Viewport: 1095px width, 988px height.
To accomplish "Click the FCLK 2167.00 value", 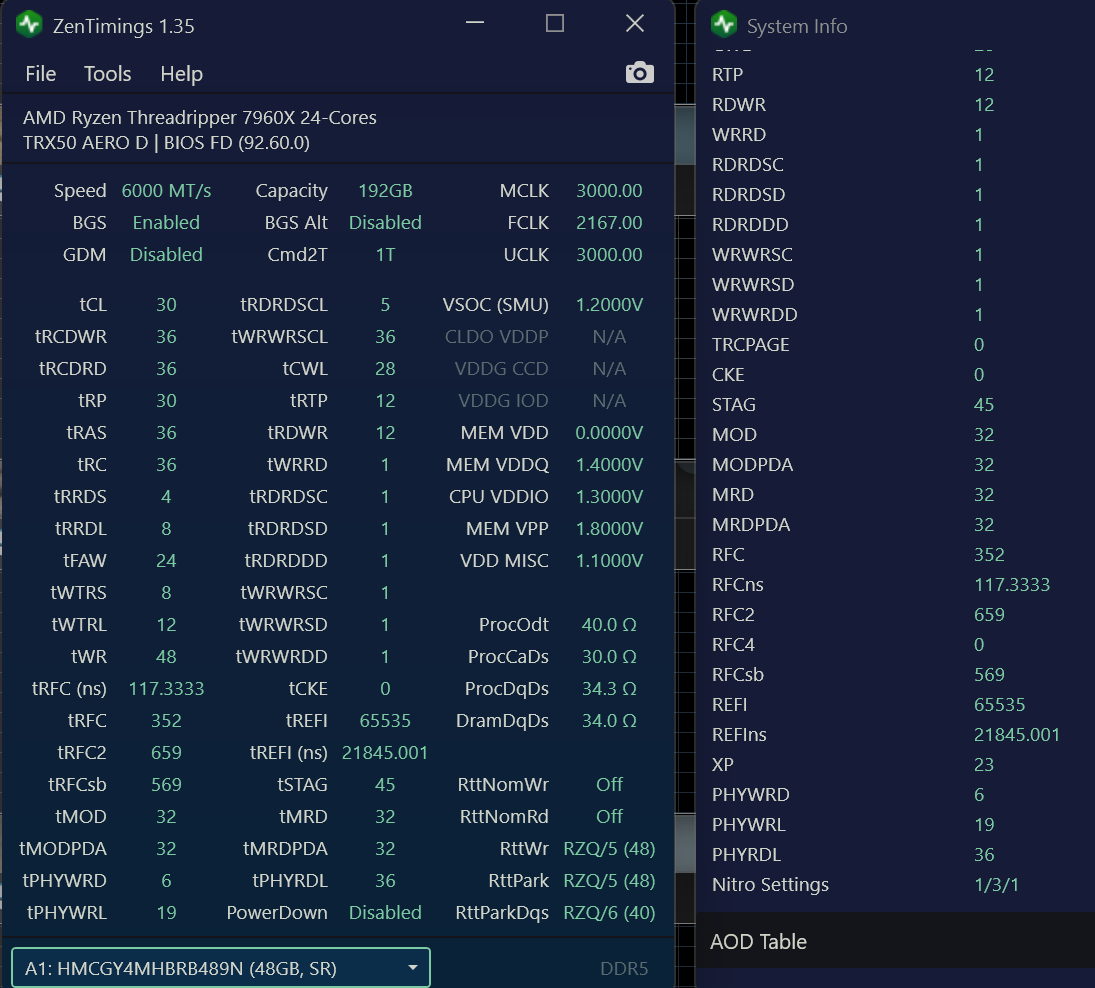I will click(x=609, y=223).
